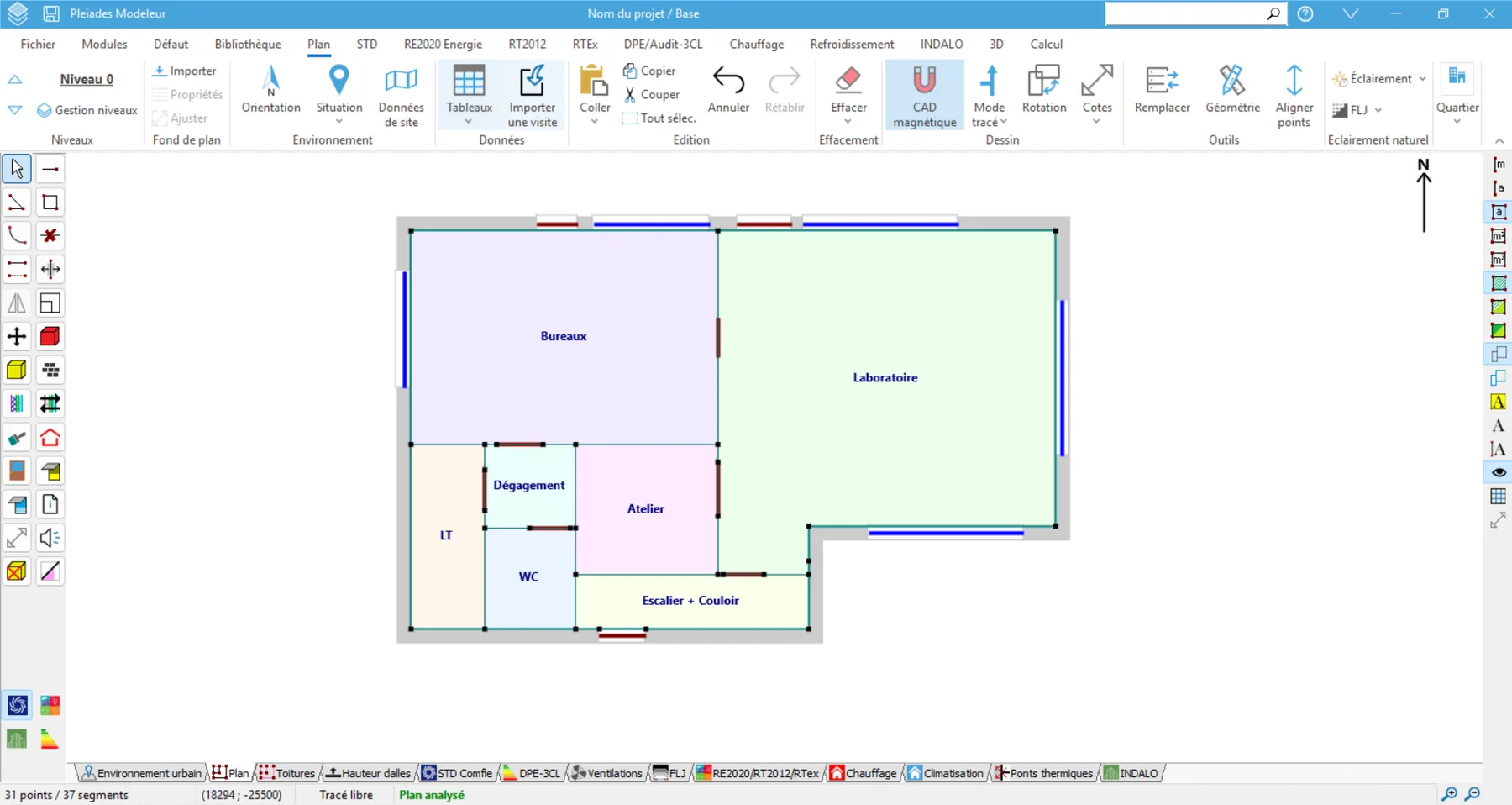Toggle the eye visibility button
The image size is (1512, 805).
[1498, 472]
